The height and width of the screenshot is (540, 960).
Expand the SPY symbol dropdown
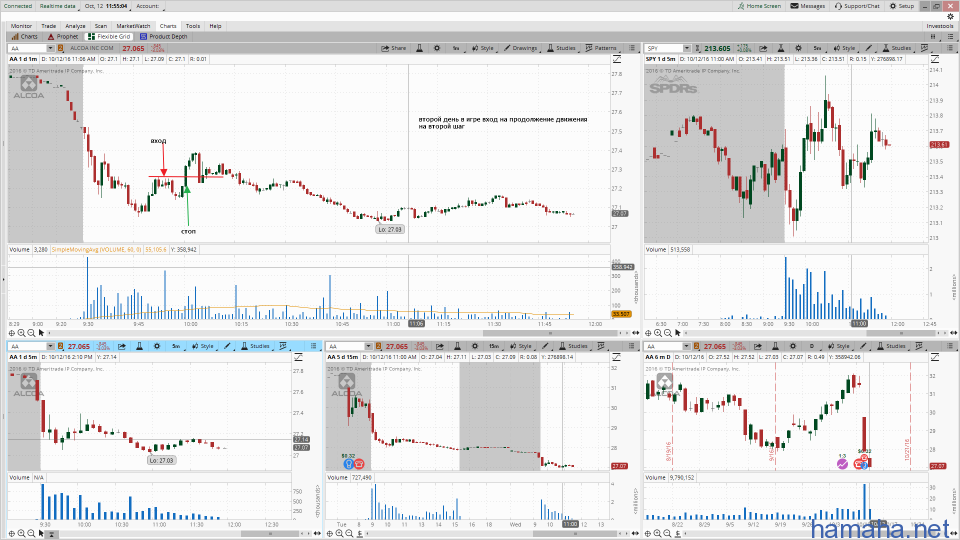point(687,48)
